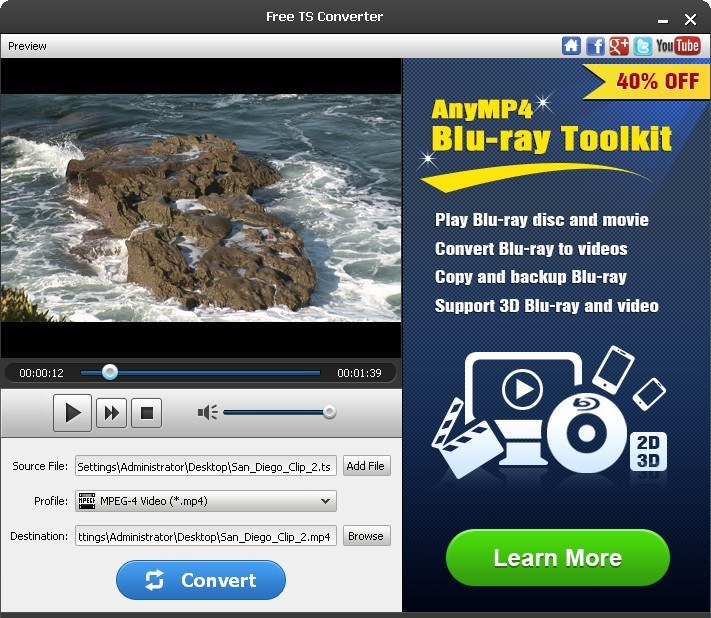Click the MPEG profile icon
This screenshot has width=711, height=618.
coord(87,501)
